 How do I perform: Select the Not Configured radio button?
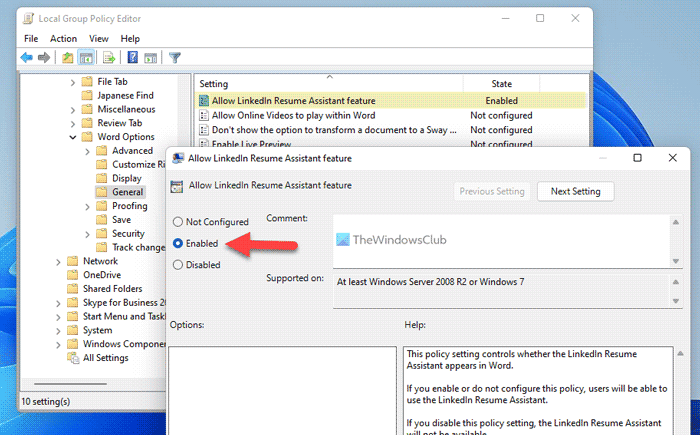click(x=178, y=222)
